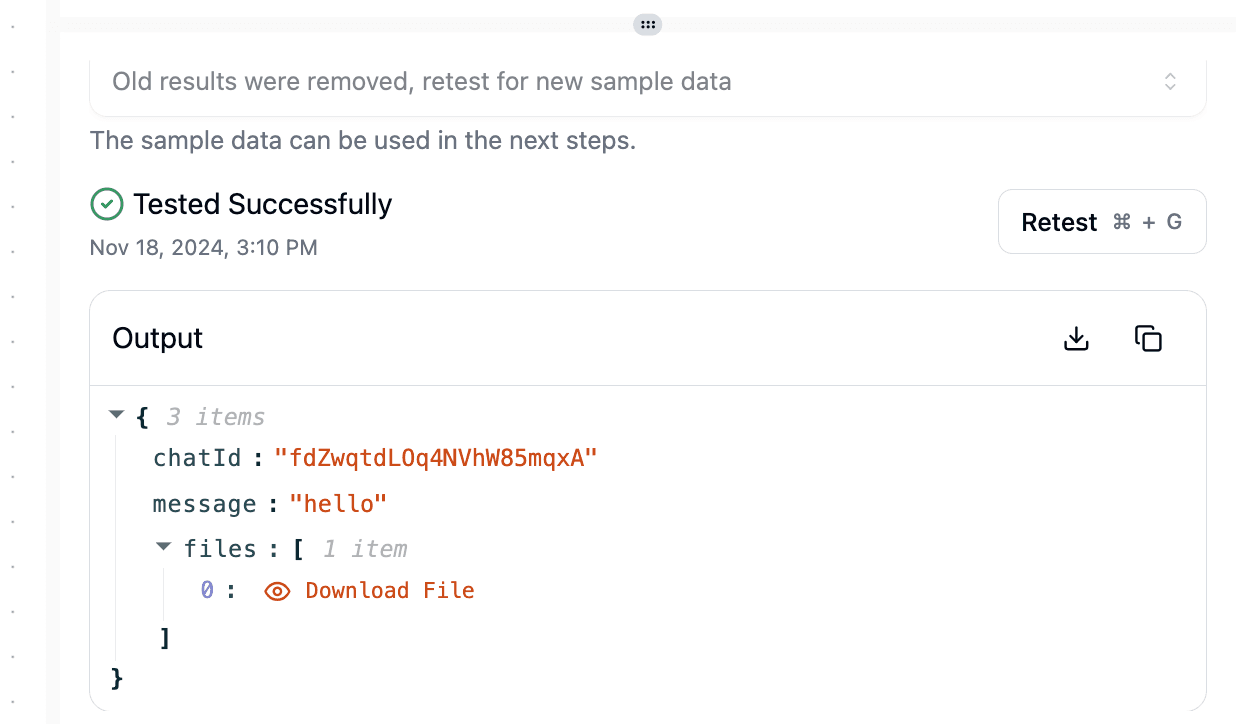Click the Output panel header title
The width and height of the screenshot is (1236, 724).
point(158,339)
